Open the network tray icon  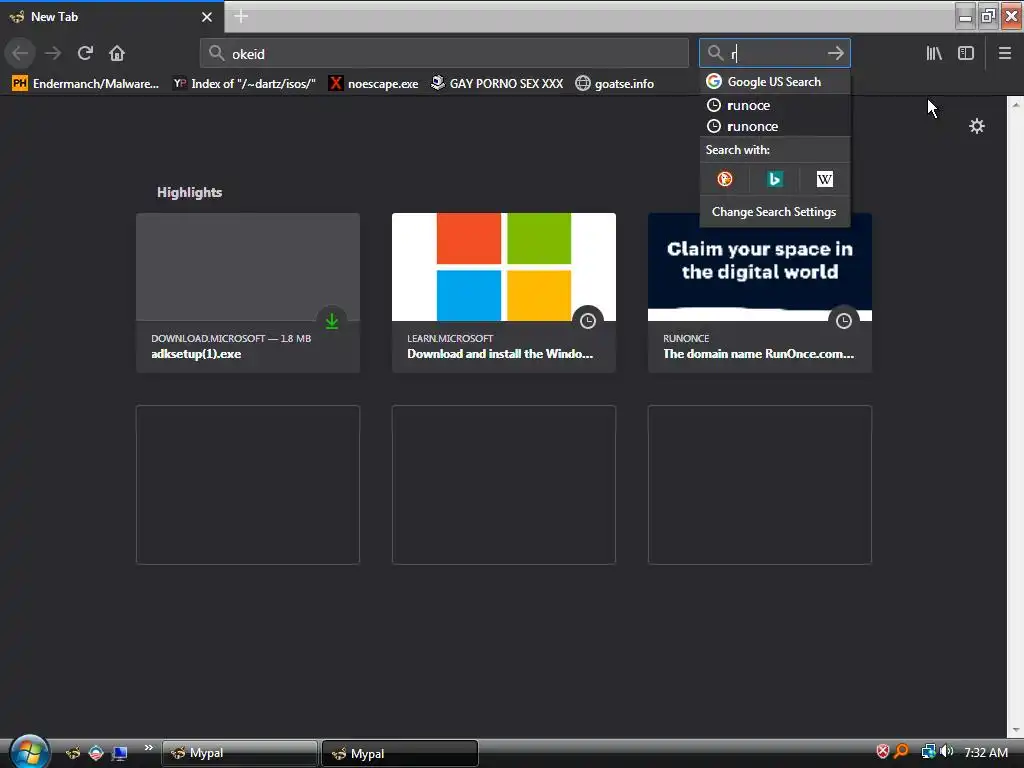point(928,752)
